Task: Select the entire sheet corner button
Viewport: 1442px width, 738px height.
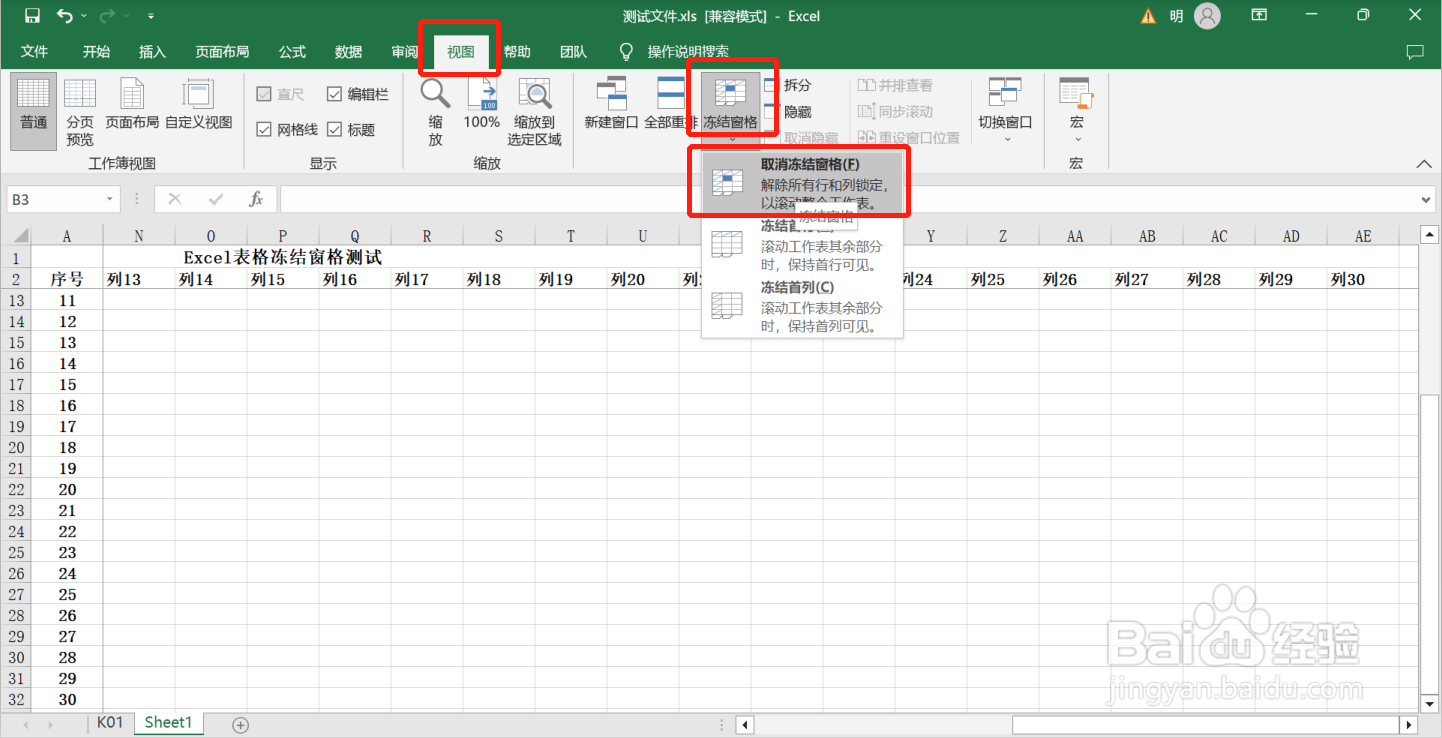Action: click(16, 236)
